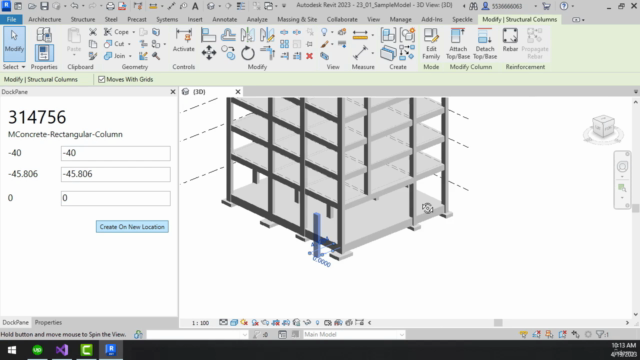
Task: Click the Z coordinate field with 0
Action: pos(116,198)
